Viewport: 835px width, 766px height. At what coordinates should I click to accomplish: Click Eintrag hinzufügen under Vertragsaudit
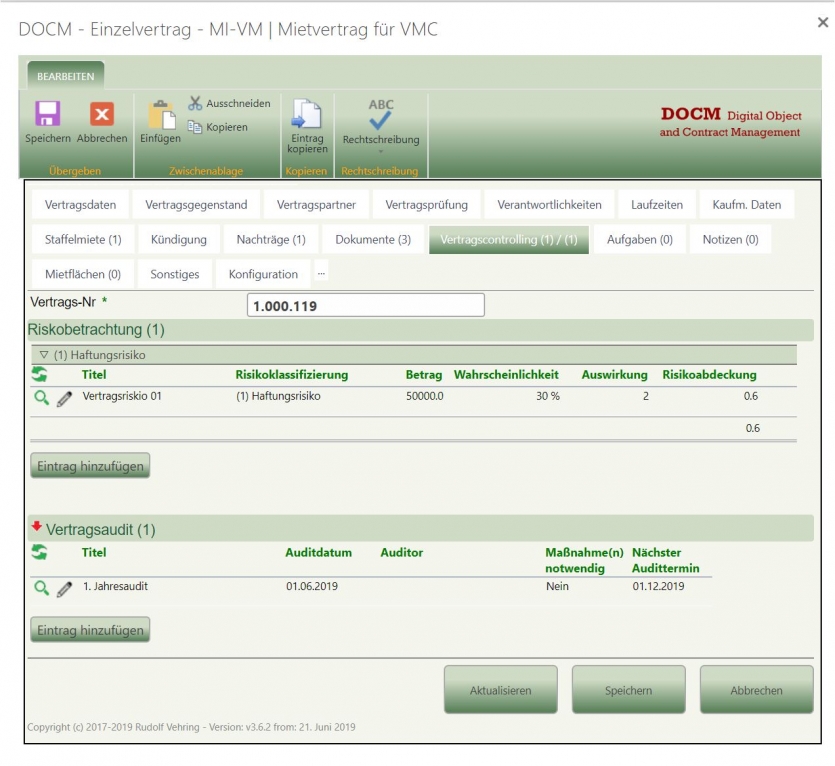90,630
